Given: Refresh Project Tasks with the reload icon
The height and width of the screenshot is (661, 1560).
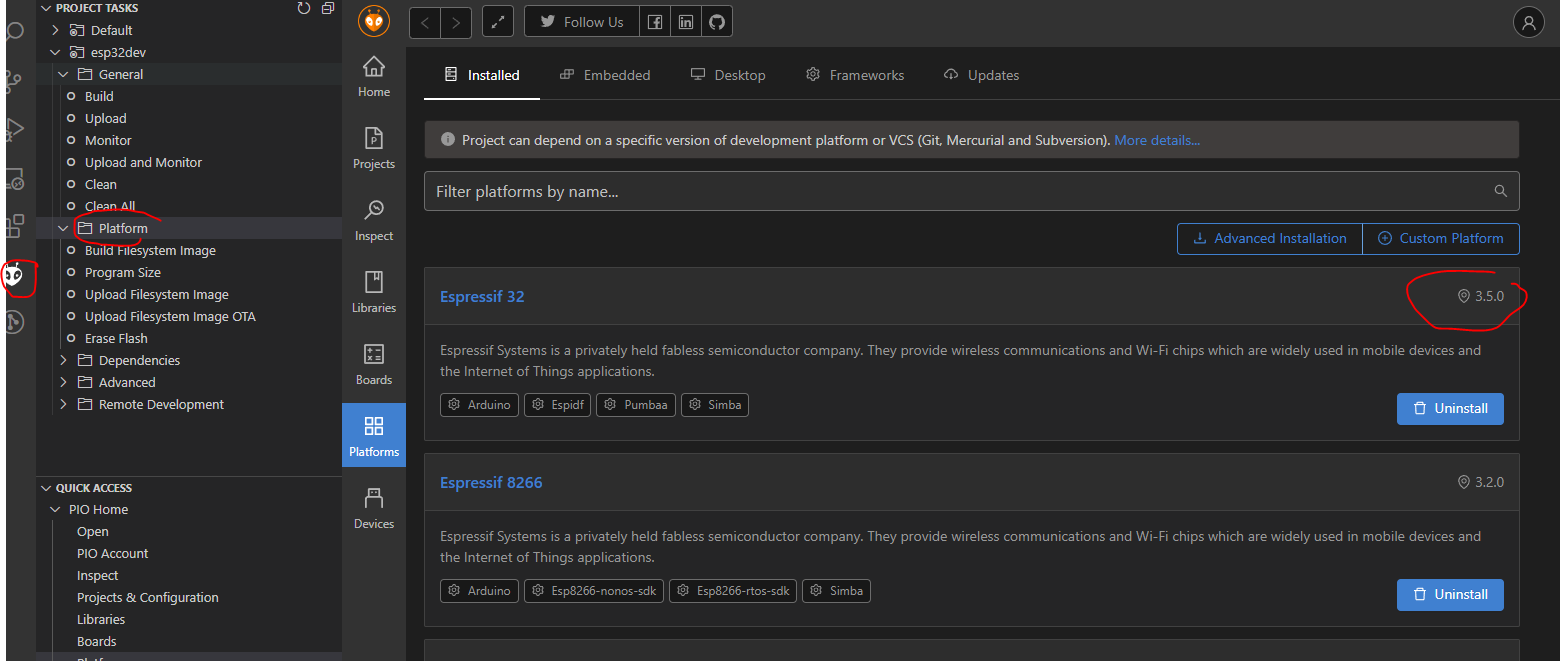Looking at the screenshot, I should tap(304, 8).
